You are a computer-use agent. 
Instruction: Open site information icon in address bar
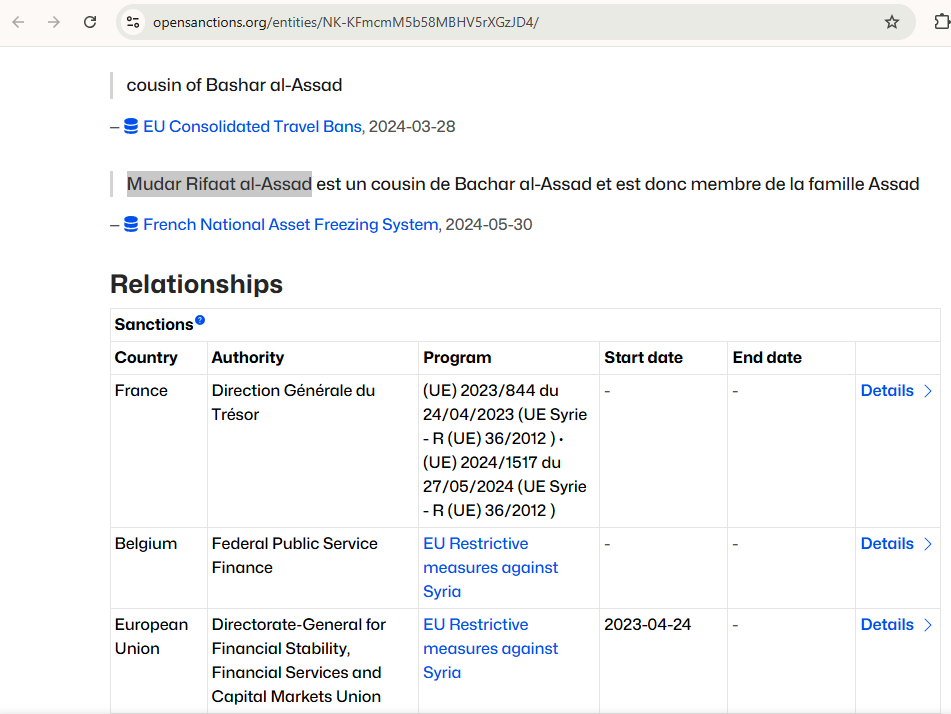click(133, 22)
